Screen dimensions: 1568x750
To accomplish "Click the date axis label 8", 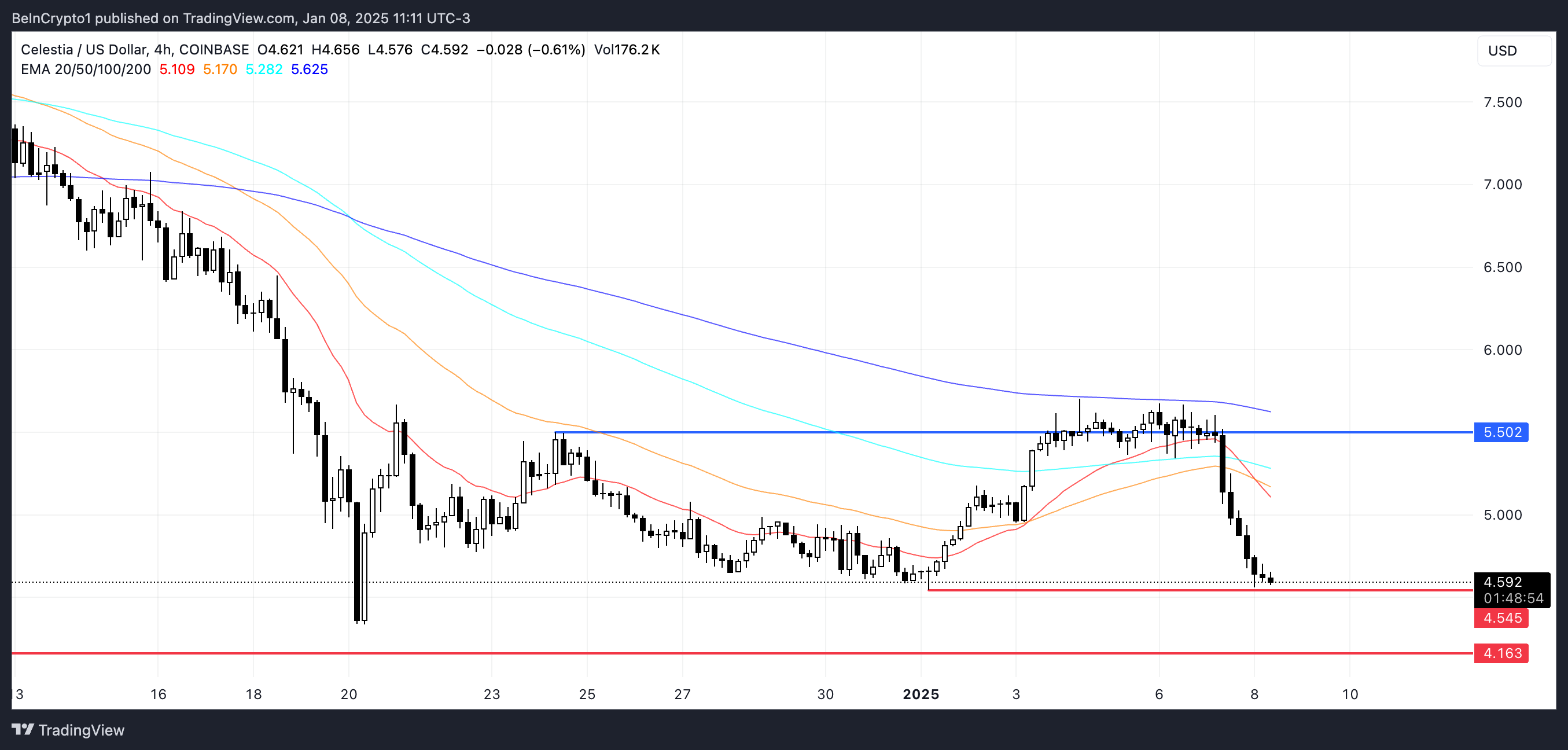I will 1254,694.
